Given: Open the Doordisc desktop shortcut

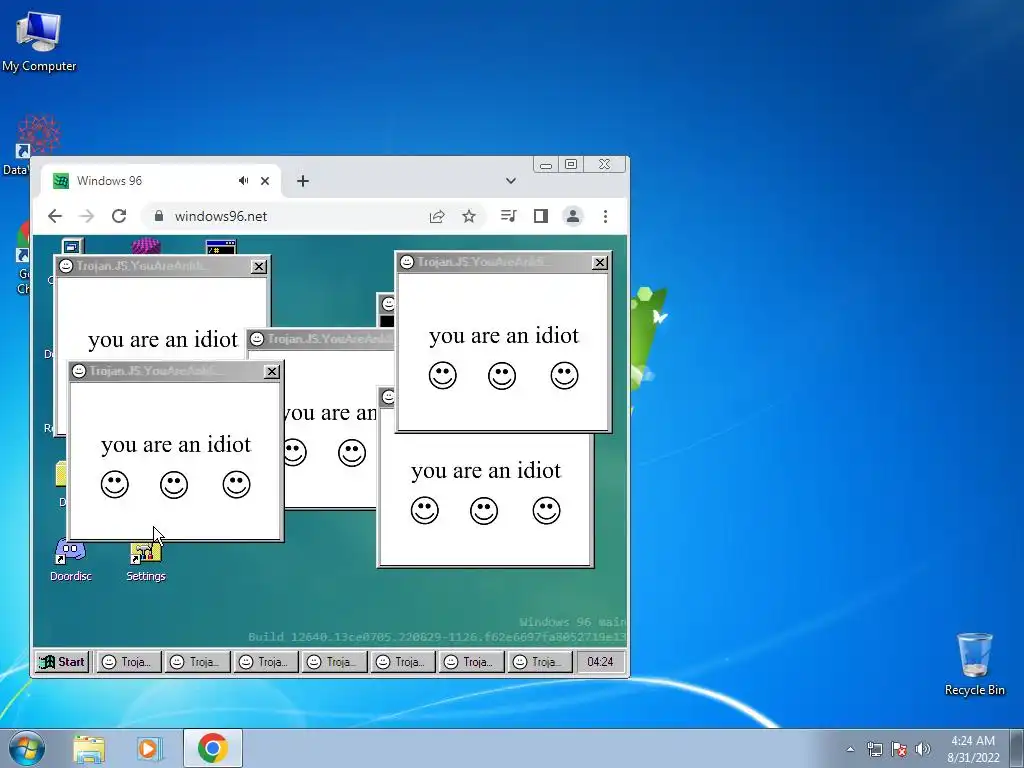Looking at the screenshot, I should pos(71,560).
